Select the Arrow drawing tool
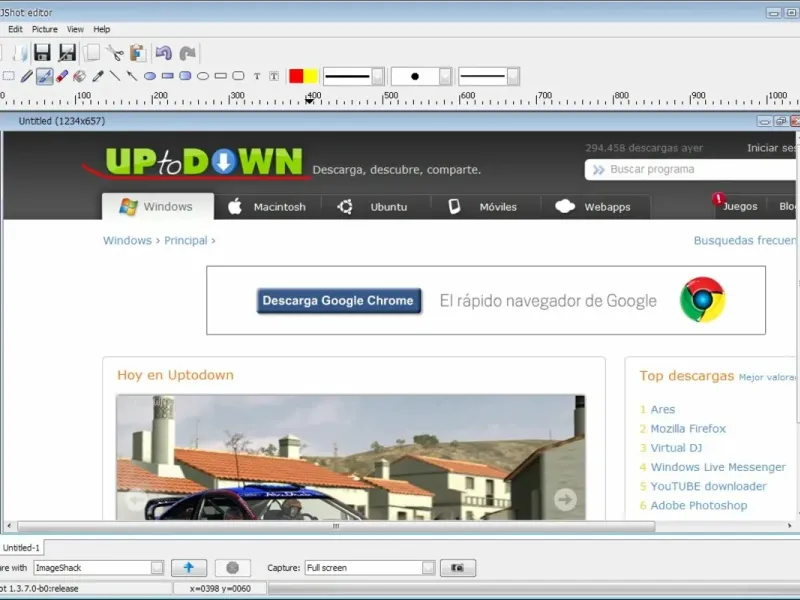Viewport: 800px width, 600px height. (x=132, y=77)
